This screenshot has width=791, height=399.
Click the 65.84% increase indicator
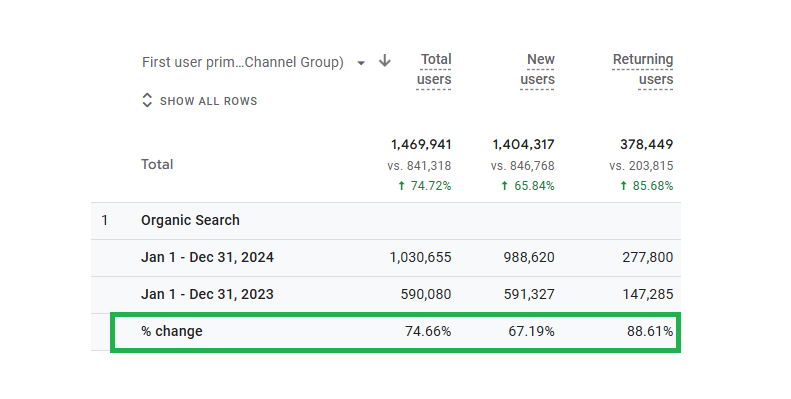tap(528, 186)
